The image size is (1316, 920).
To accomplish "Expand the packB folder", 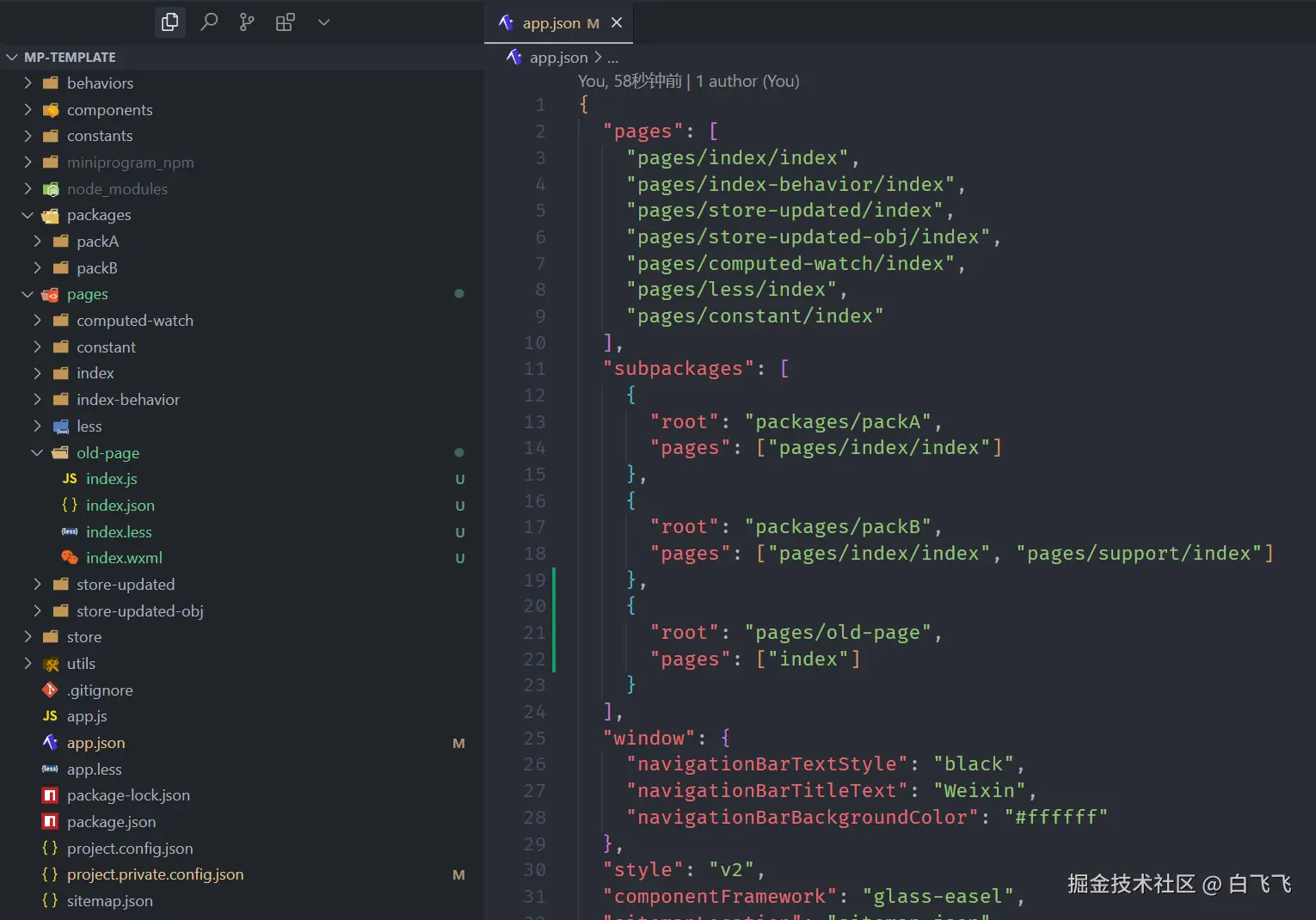I will 37,268.
